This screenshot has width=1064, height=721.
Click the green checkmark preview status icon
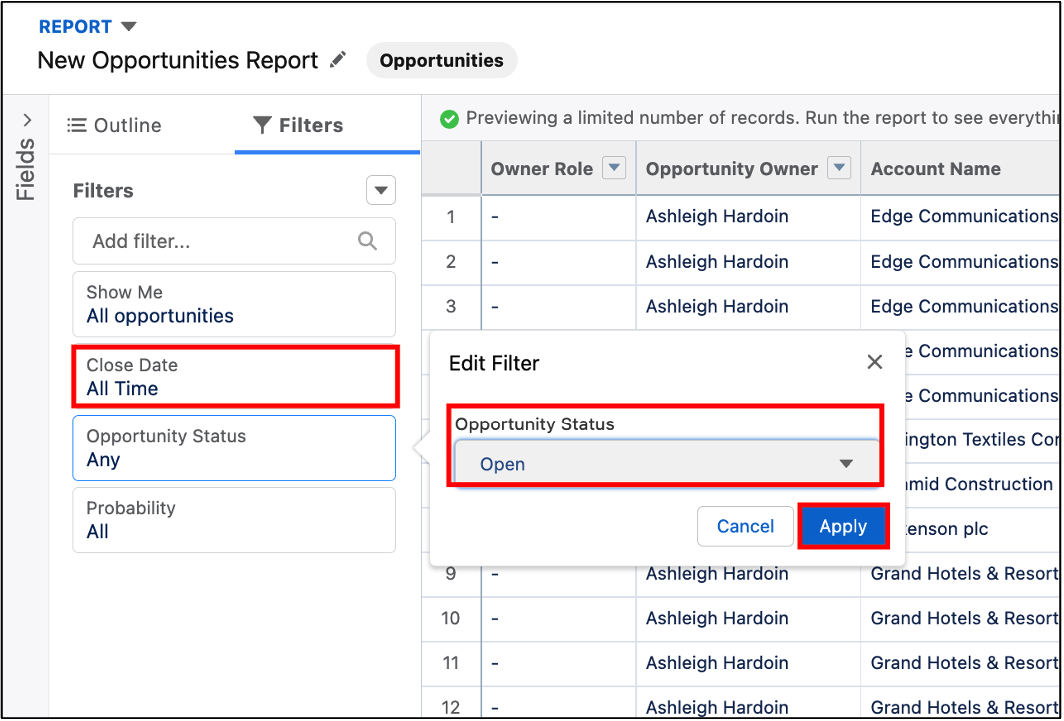449,118
